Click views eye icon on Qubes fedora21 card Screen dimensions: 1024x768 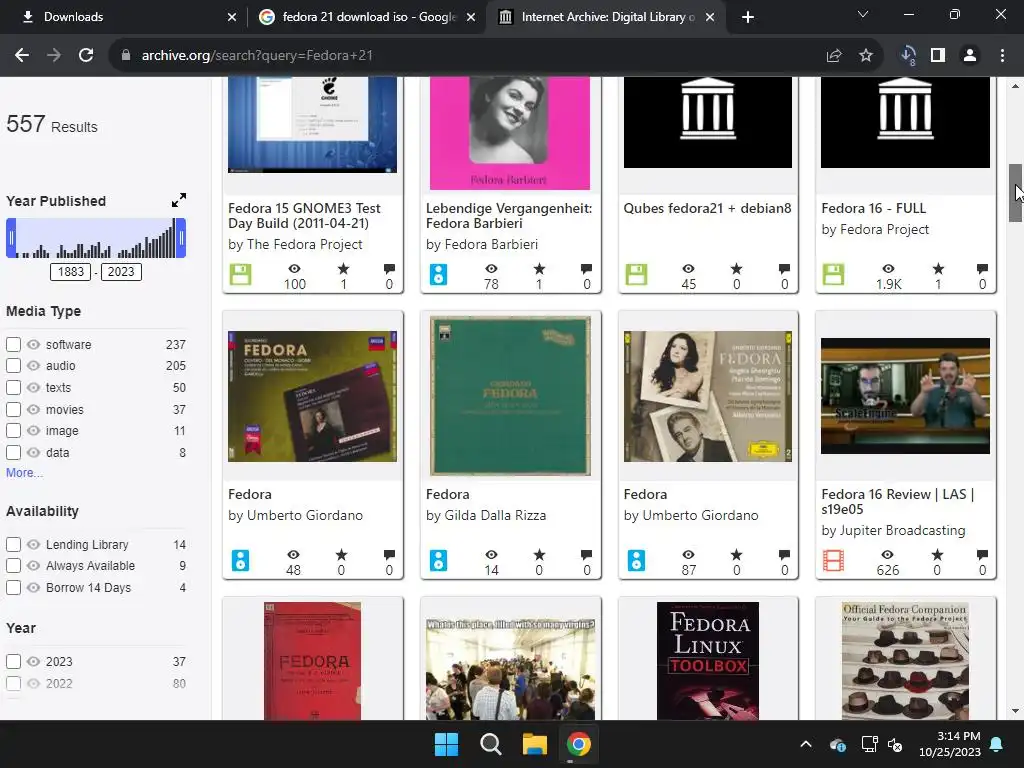click(x=688, y=268)
